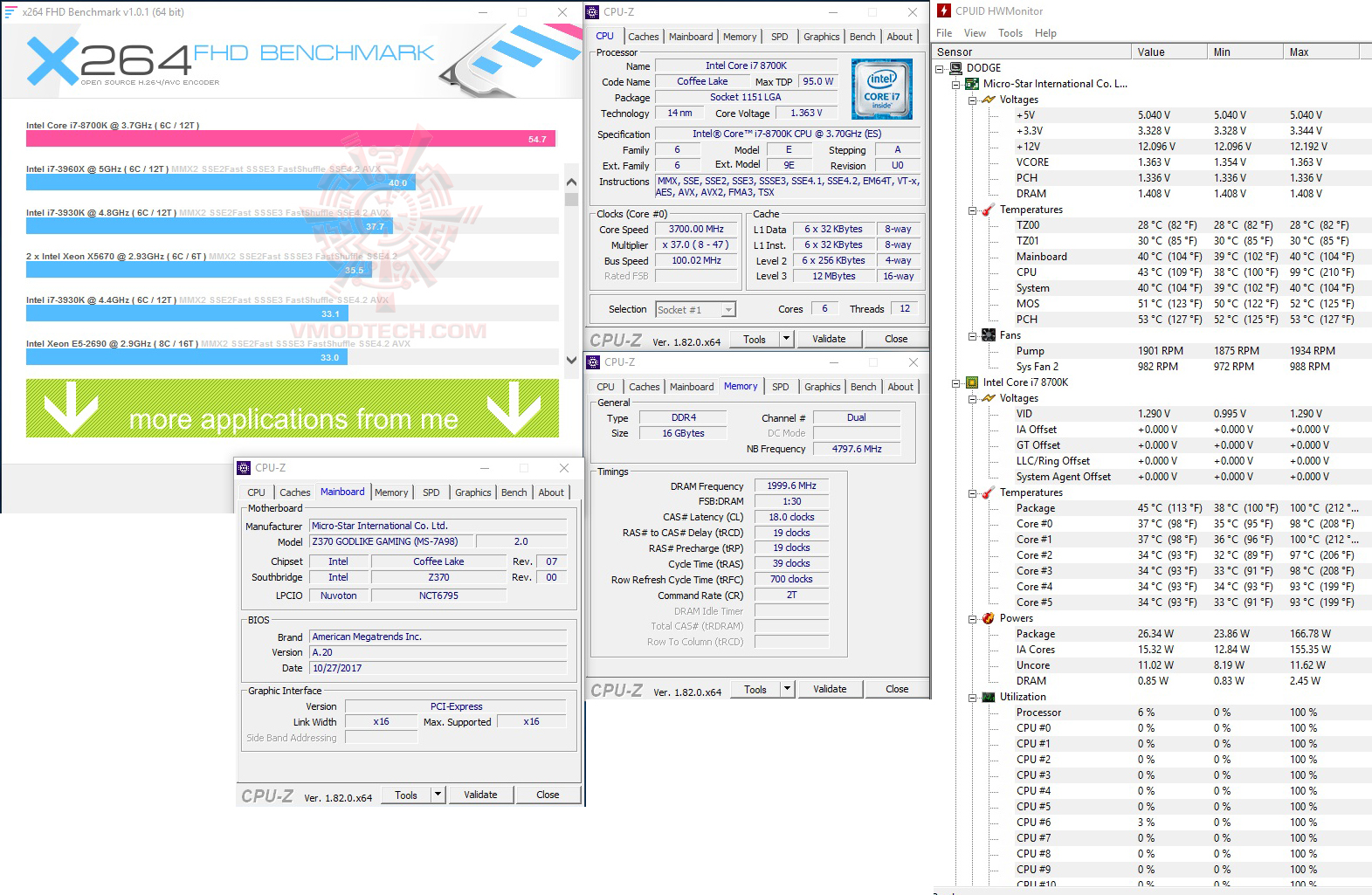Click the Value column header in HWMonitor
This screenshot has width=1372, height=895.
[x=1169, y=52]
